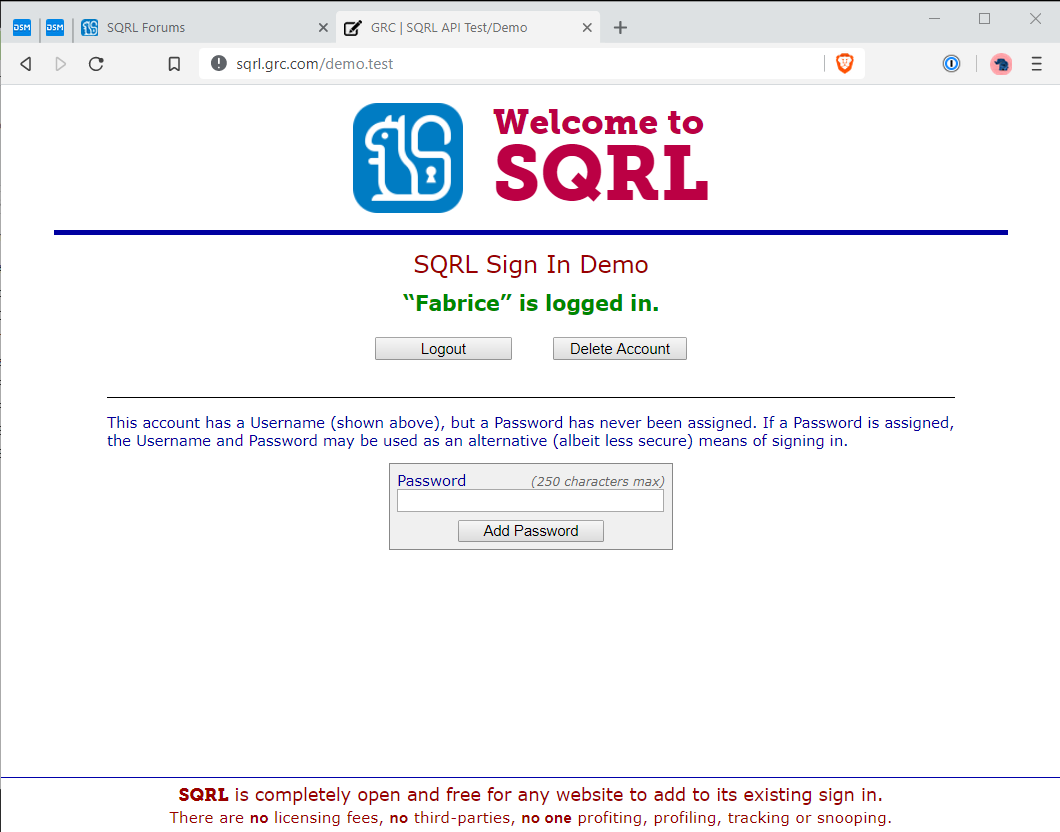Screen dimensions: 1060x832
Task: Open a new tab with the plus button
Action: (x=620, y=28)
